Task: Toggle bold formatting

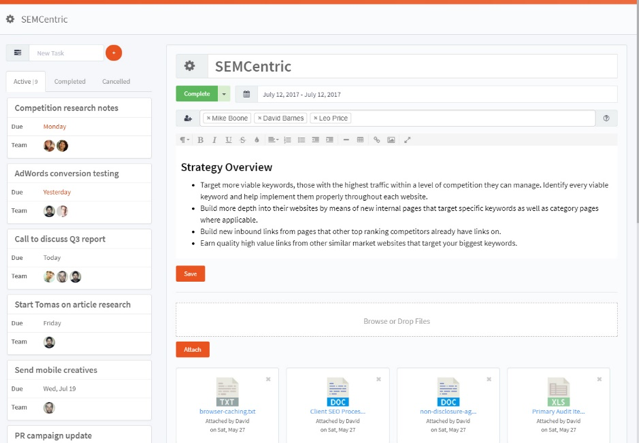Action: [x=201, y=140]
